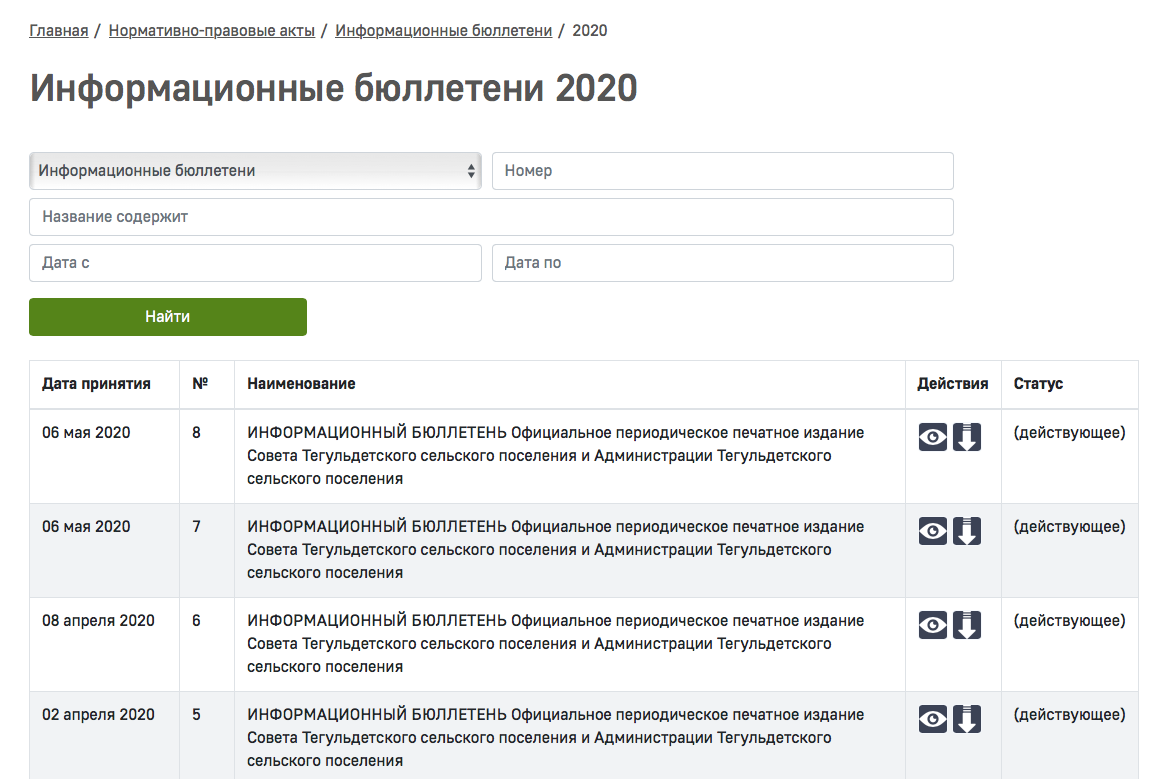The width and height of the screenshot is (1158, 779).
Task: Click number 8 in № column
Action: click(x=196, y=433)
